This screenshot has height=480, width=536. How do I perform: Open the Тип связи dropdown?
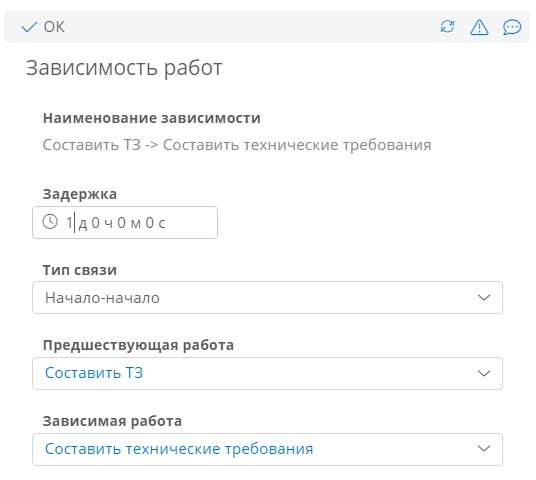point(267,297)
